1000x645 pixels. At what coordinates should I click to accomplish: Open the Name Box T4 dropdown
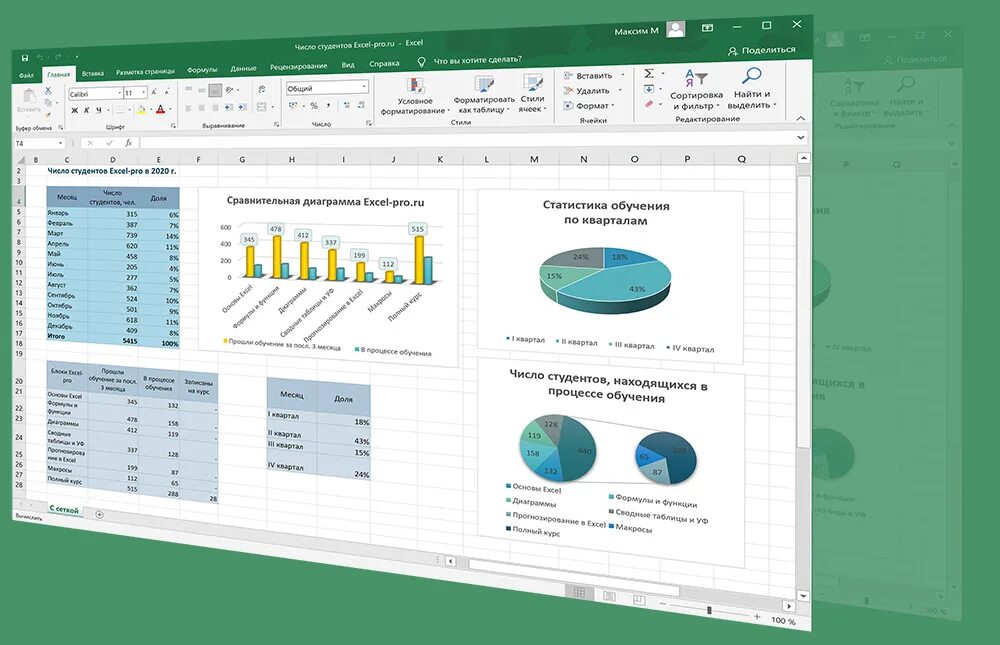tap(61, 144)
